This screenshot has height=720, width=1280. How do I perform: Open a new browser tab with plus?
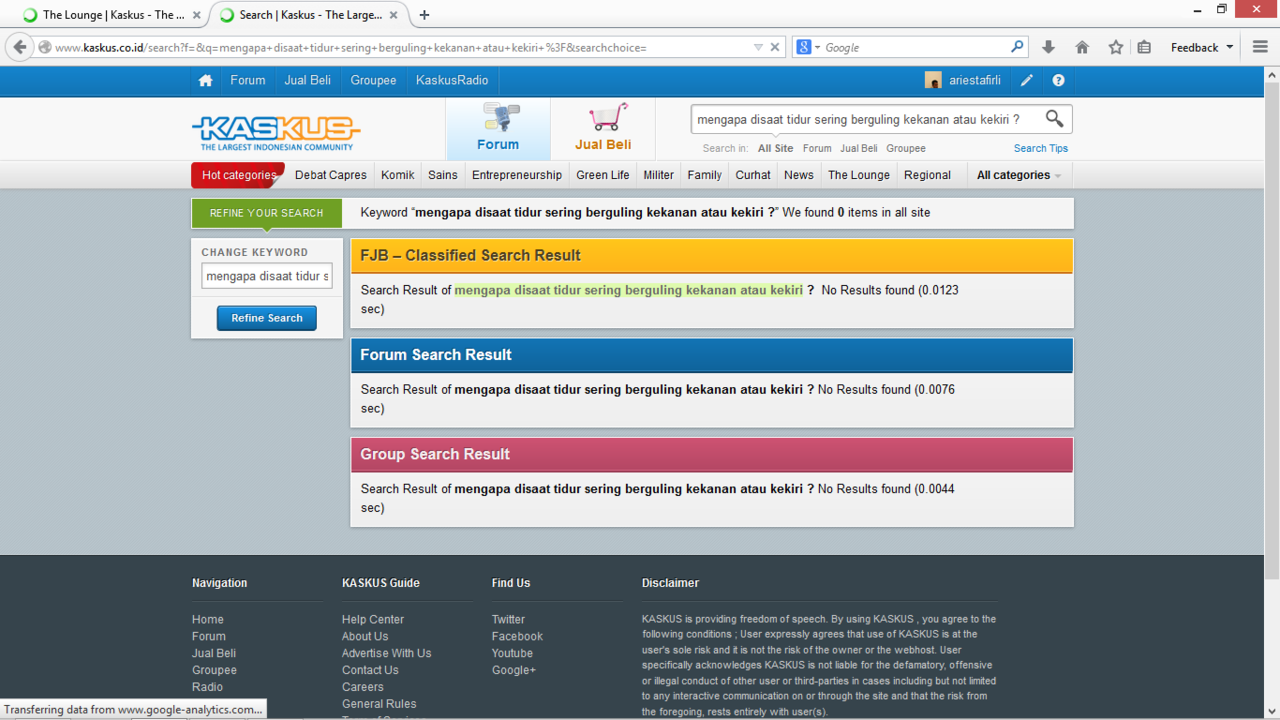[424, 15]
